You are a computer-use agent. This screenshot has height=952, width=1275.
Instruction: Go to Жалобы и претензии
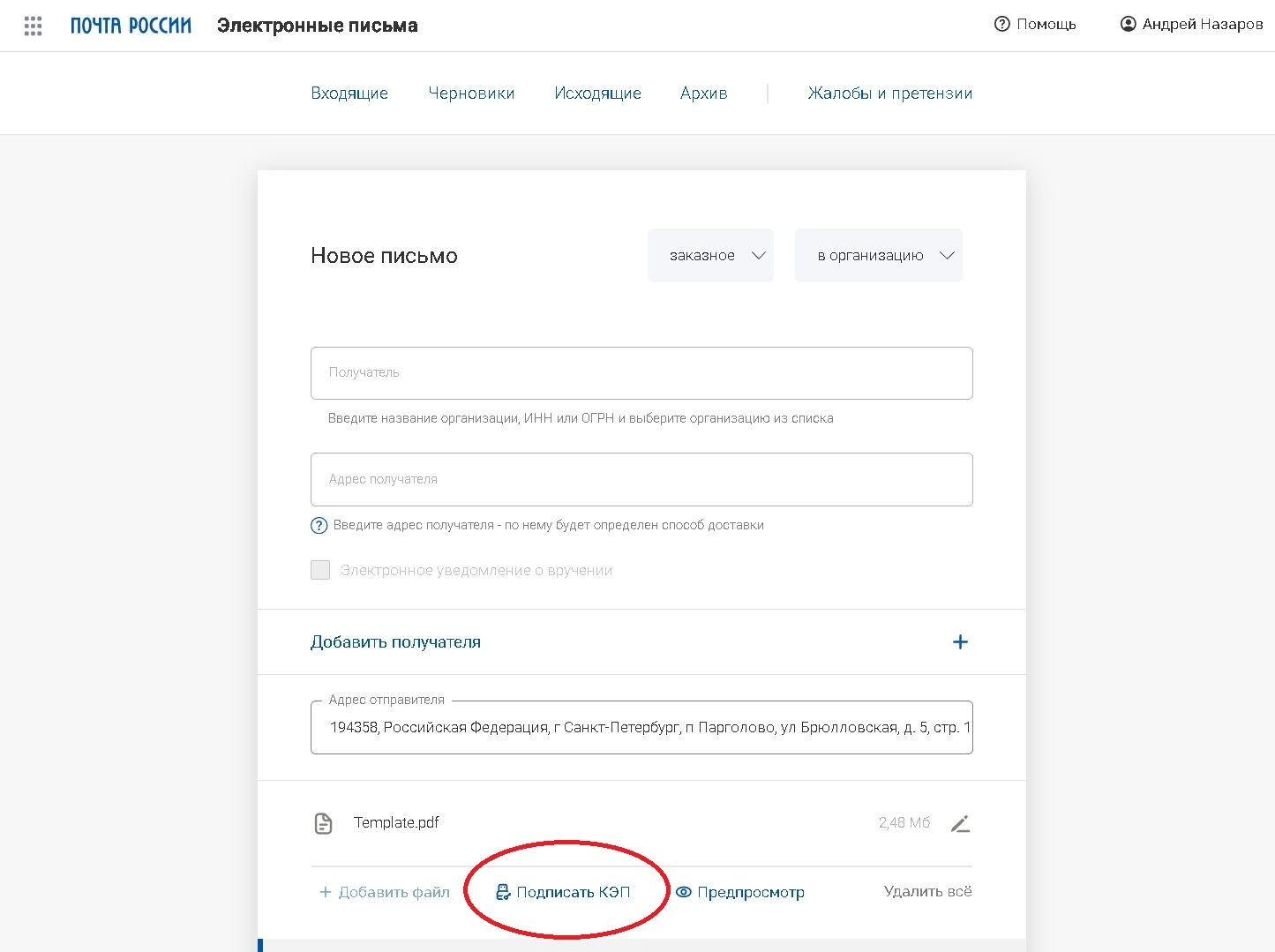[x=889, y=94]
